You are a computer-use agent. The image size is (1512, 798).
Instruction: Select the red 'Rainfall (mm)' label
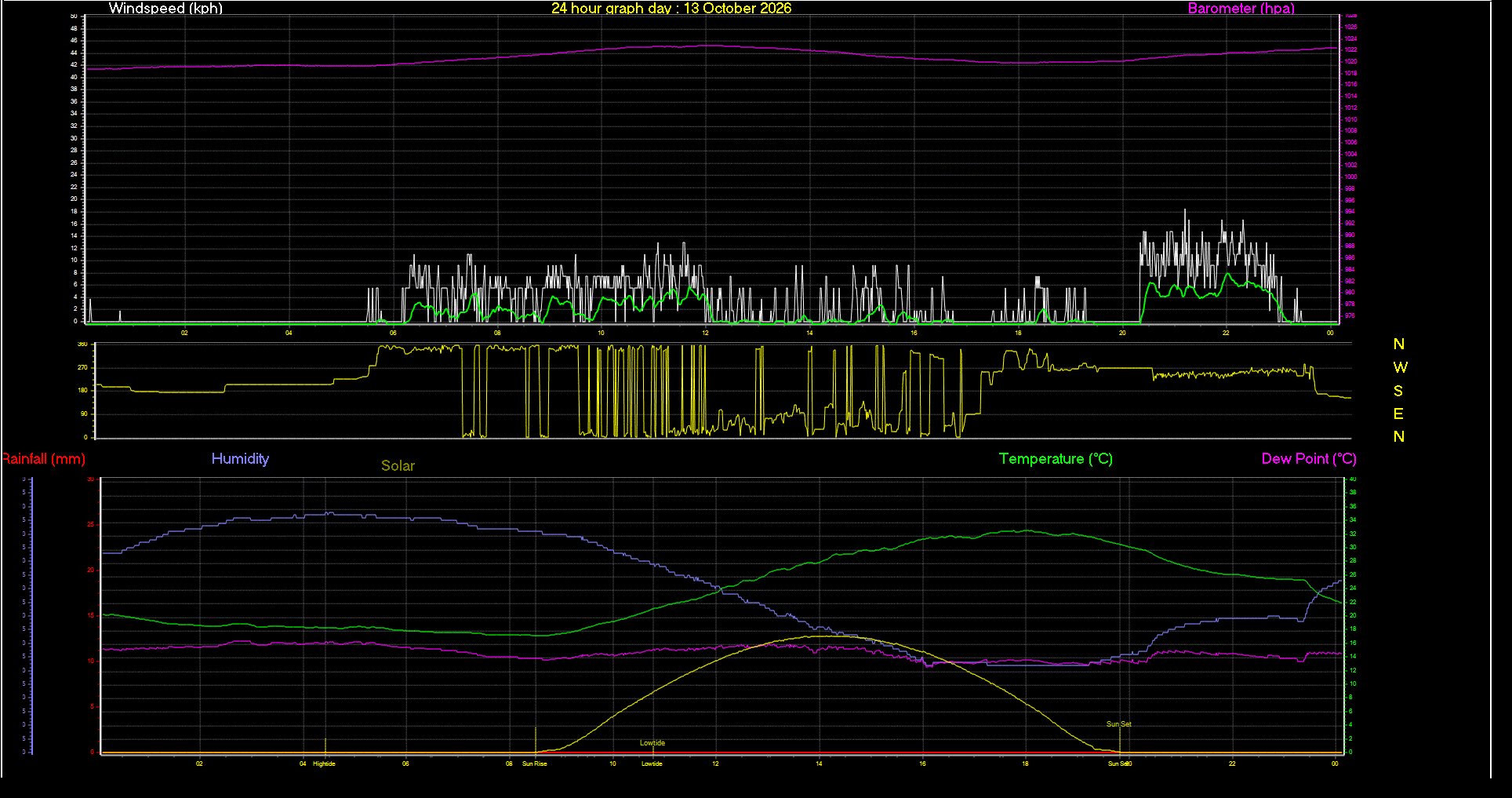(x=43, y=459)
